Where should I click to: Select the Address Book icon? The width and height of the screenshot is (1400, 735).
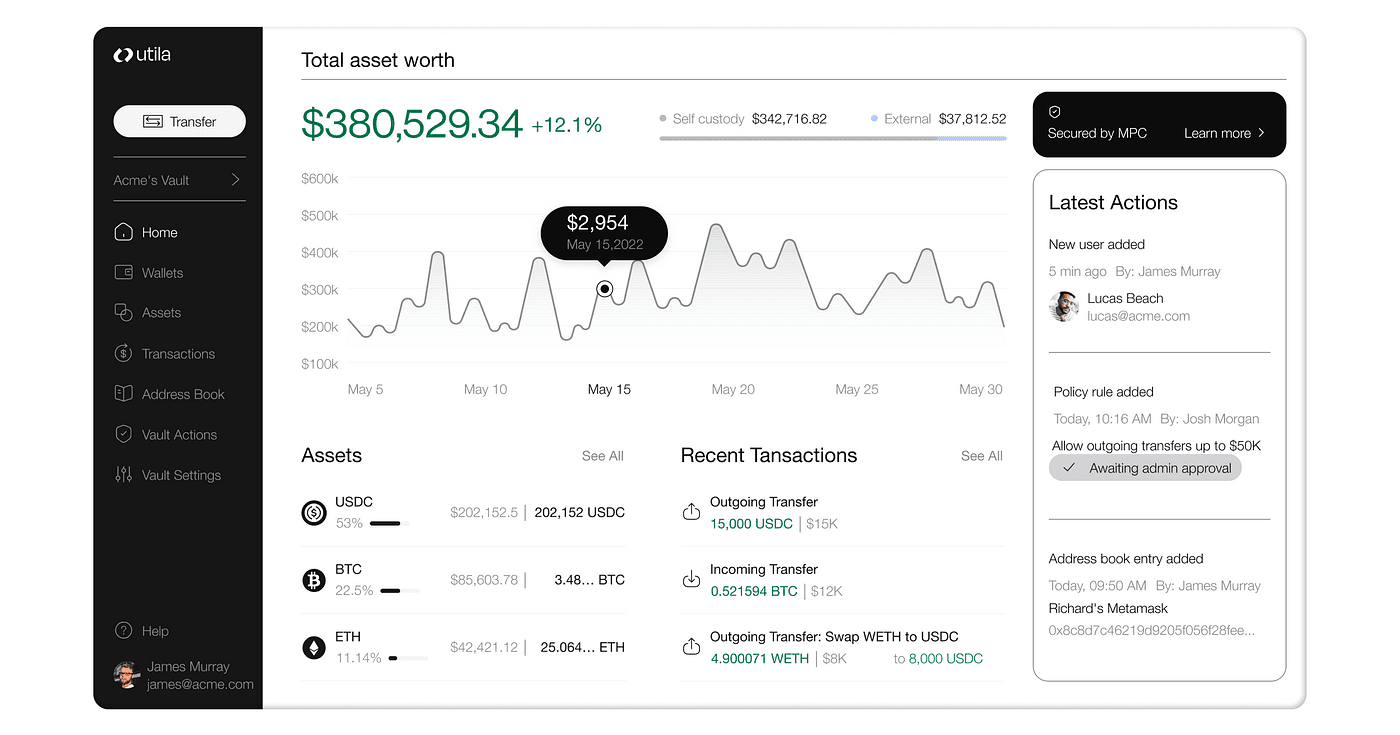coord(122,394)
